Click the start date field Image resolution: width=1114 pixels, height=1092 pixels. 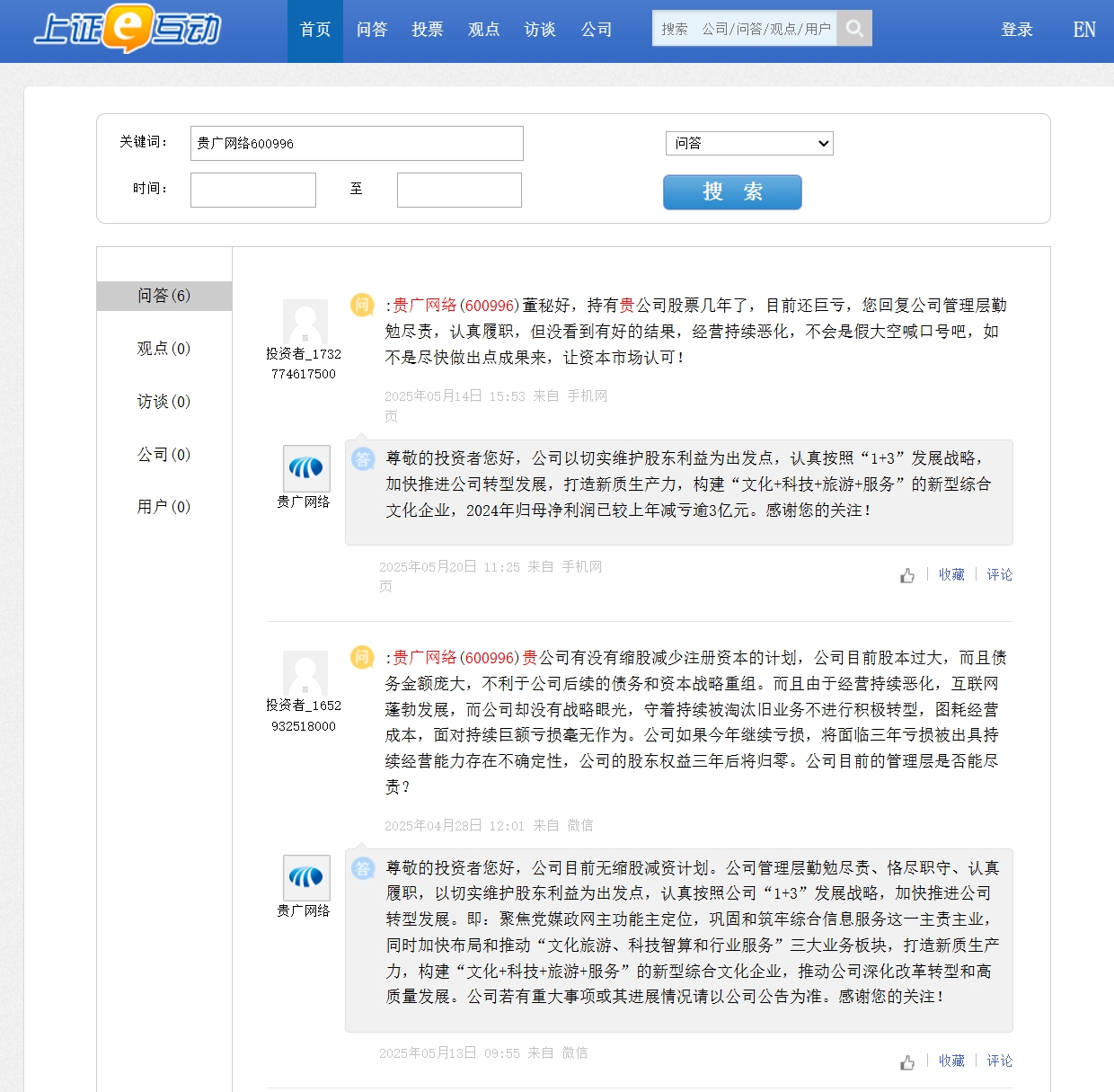[x=253, y=190]
